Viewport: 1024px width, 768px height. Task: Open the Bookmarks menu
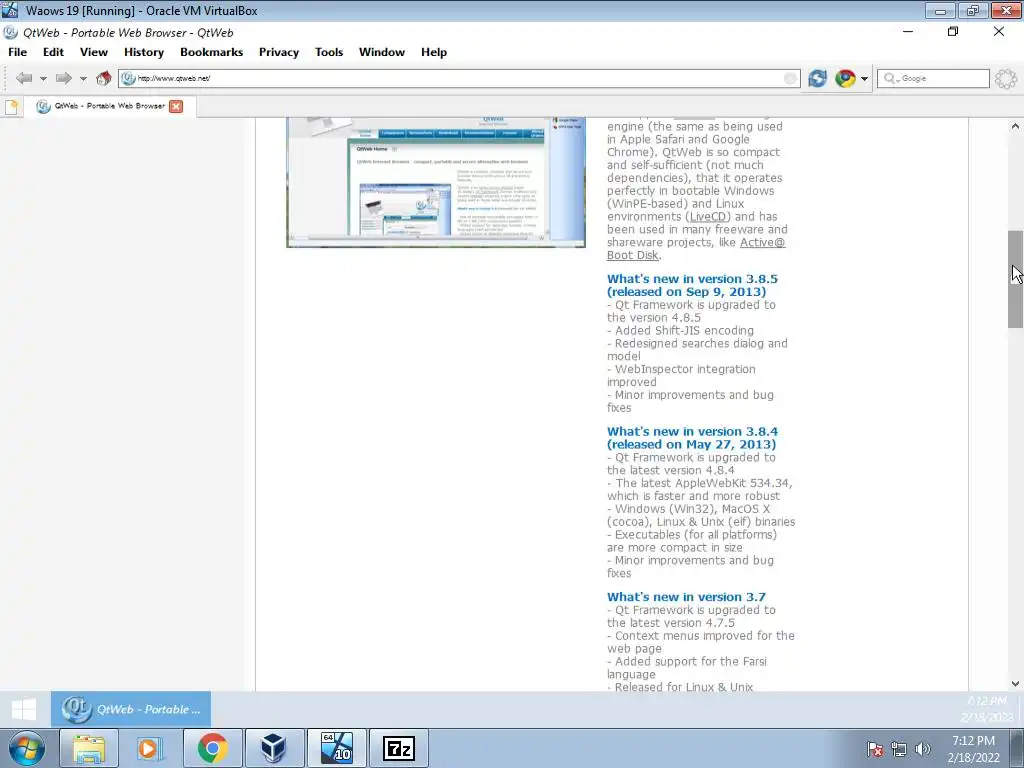click(211, 52)
